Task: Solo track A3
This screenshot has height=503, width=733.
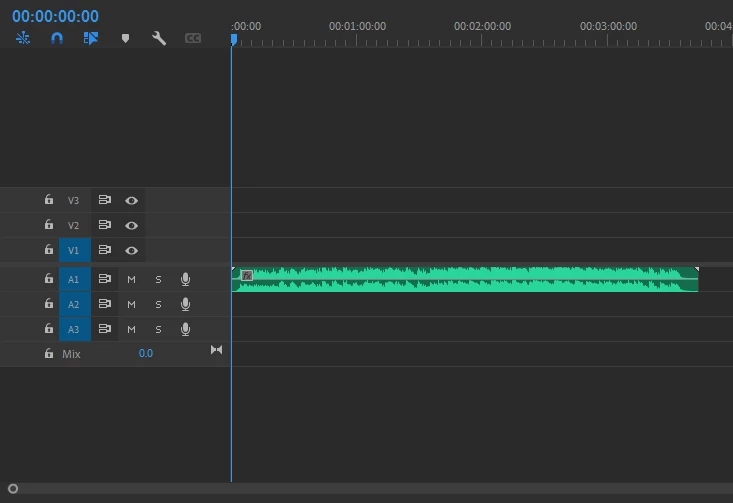Action: point(158,330)
